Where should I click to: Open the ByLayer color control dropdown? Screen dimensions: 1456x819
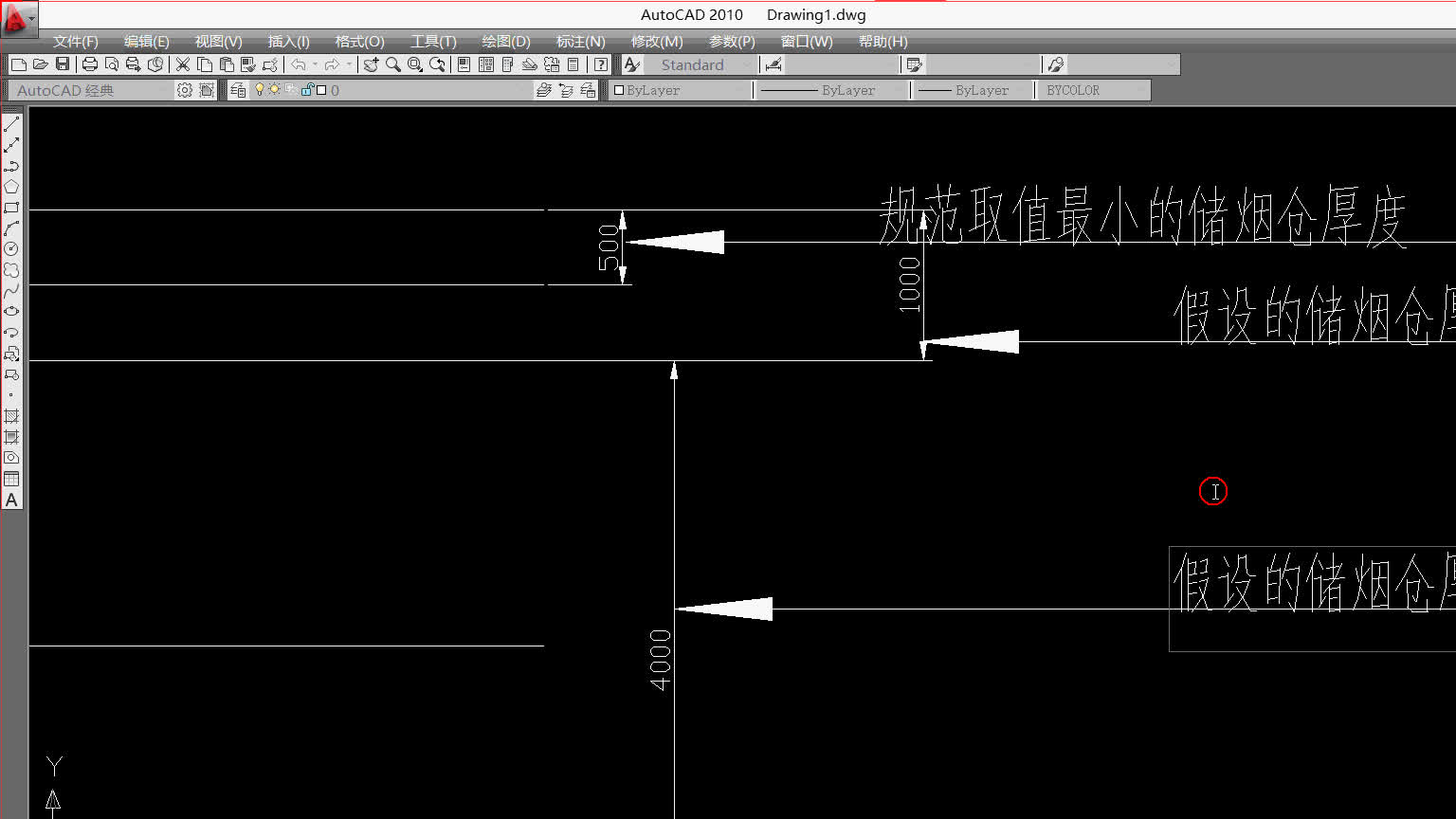[x=681, y=90]
